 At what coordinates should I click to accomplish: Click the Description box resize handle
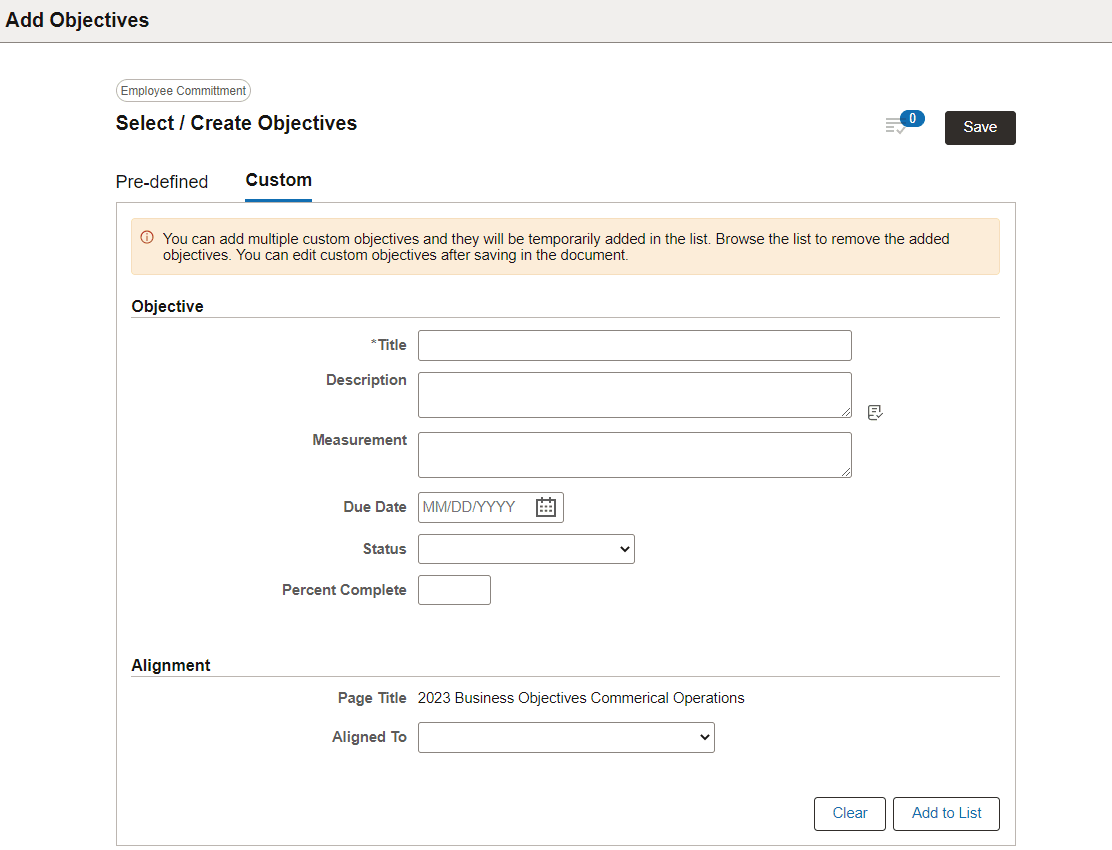(846, 411)
